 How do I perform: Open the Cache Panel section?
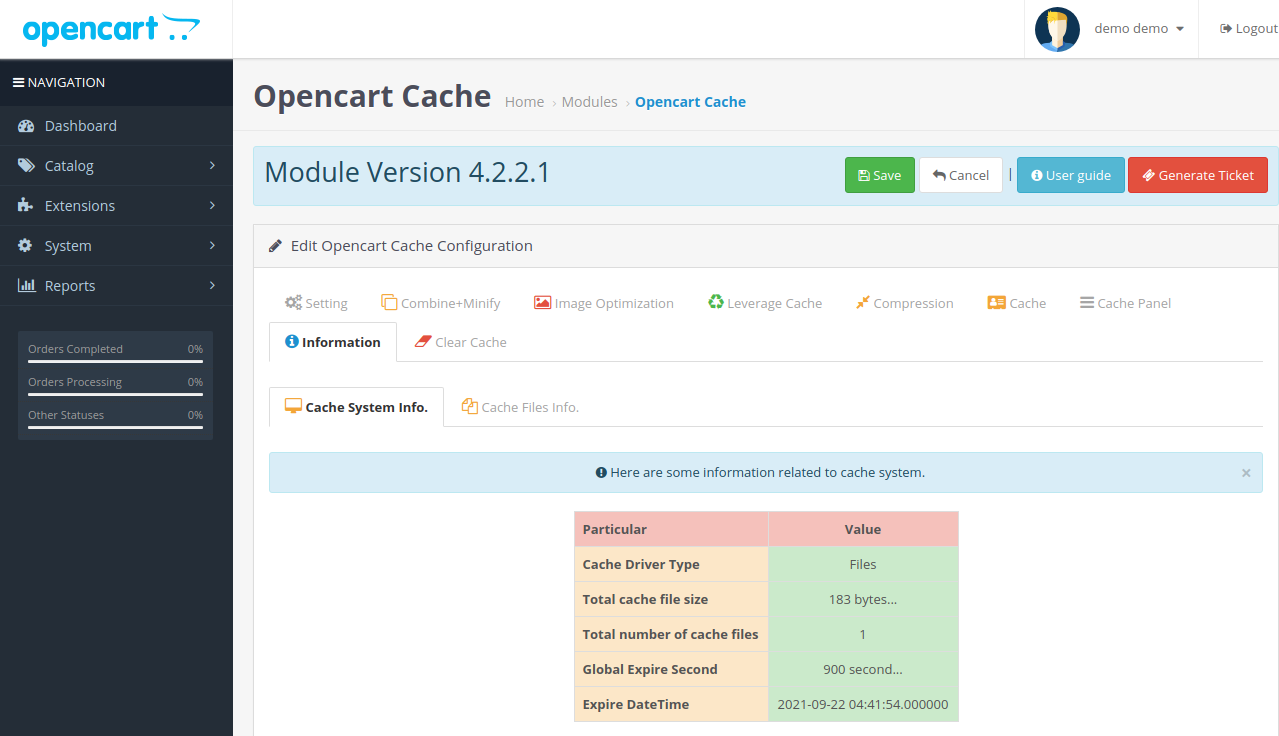pyautogui.click(x=1125, y=302)
